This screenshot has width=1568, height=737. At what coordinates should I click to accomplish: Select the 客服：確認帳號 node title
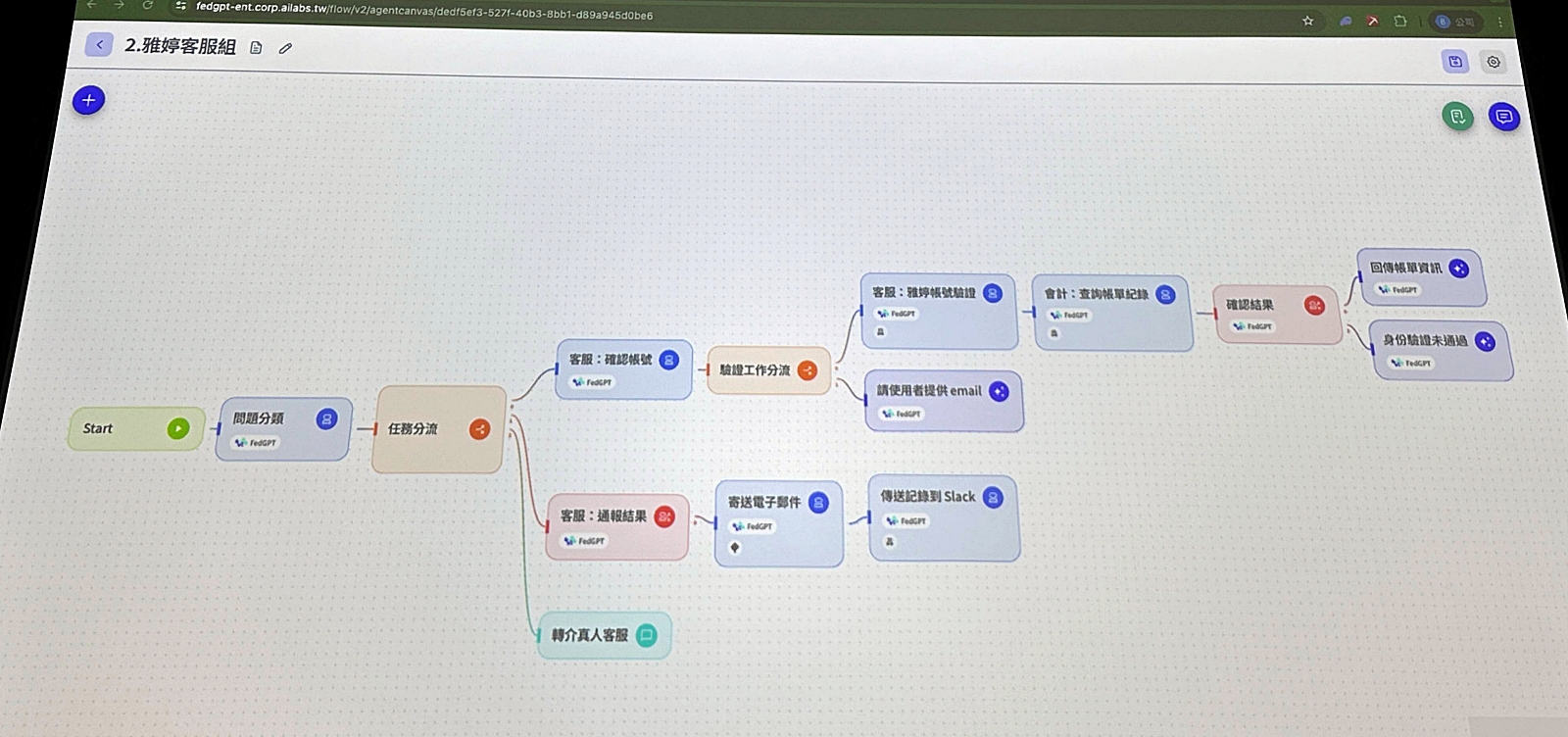(x=611, y=360)
